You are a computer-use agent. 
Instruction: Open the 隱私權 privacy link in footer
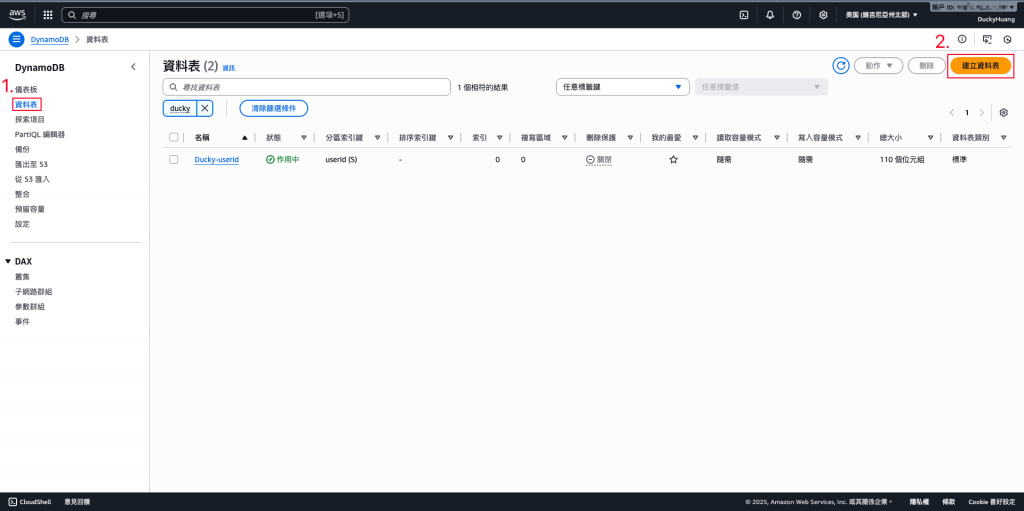[920, 502]
